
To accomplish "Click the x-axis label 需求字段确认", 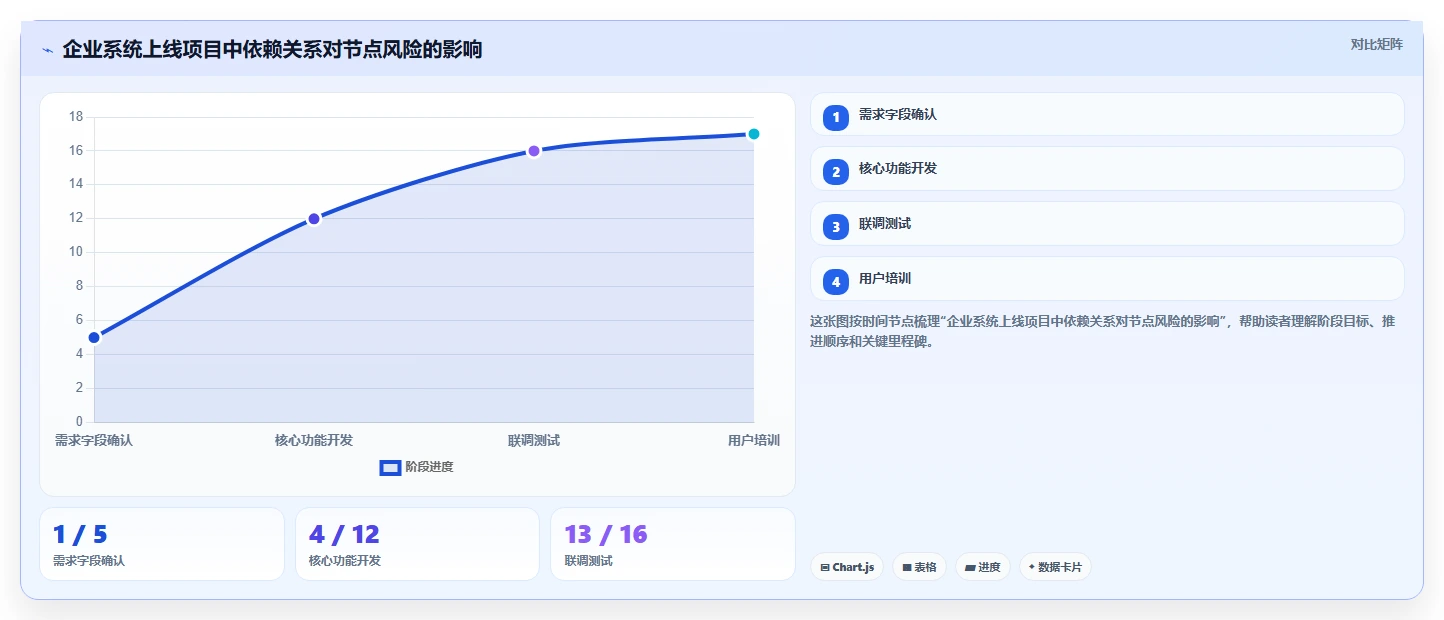I will (x=94, y=440).
